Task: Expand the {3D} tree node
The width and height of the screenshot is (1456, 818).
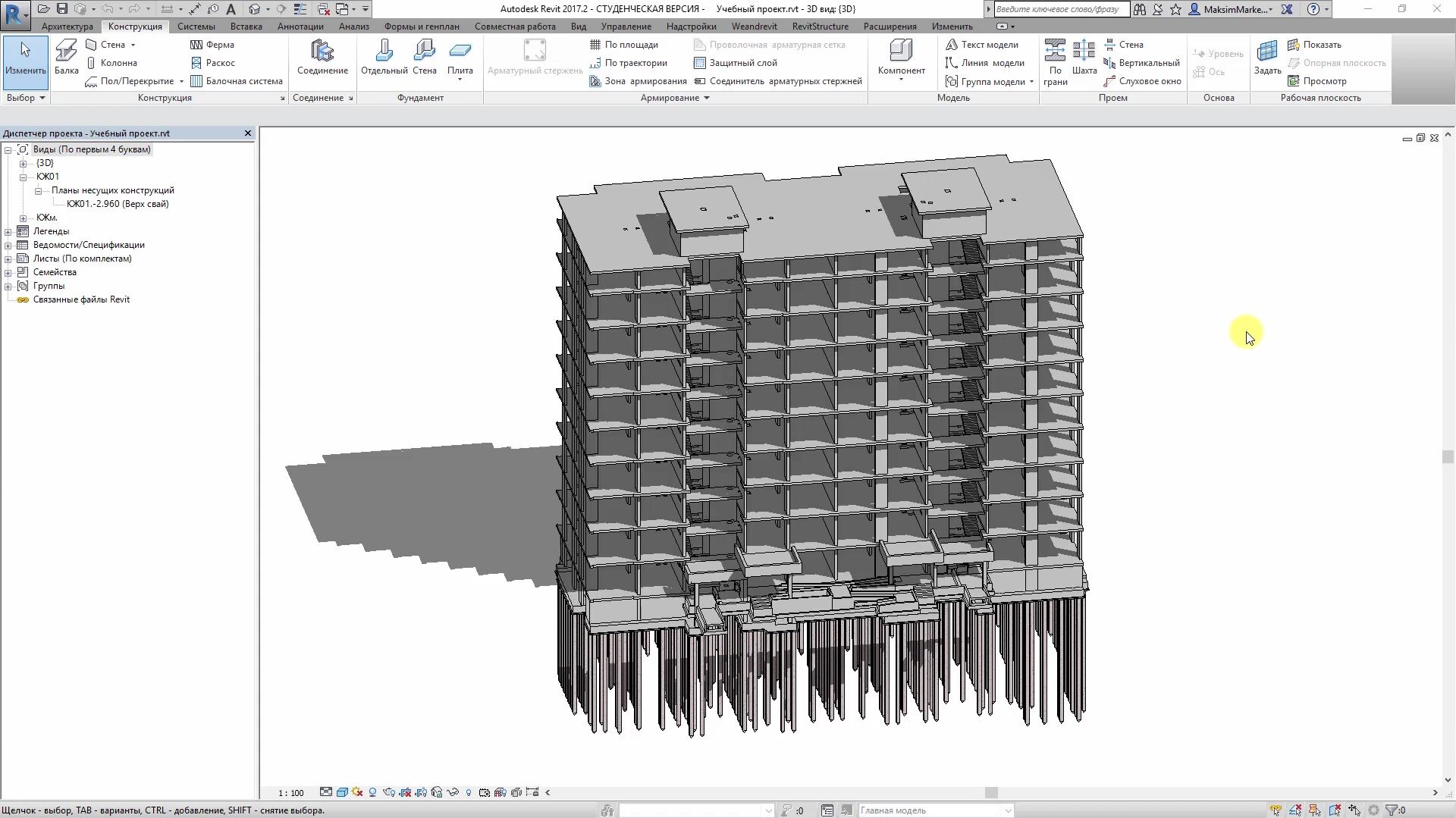Action: coord(24,163)
